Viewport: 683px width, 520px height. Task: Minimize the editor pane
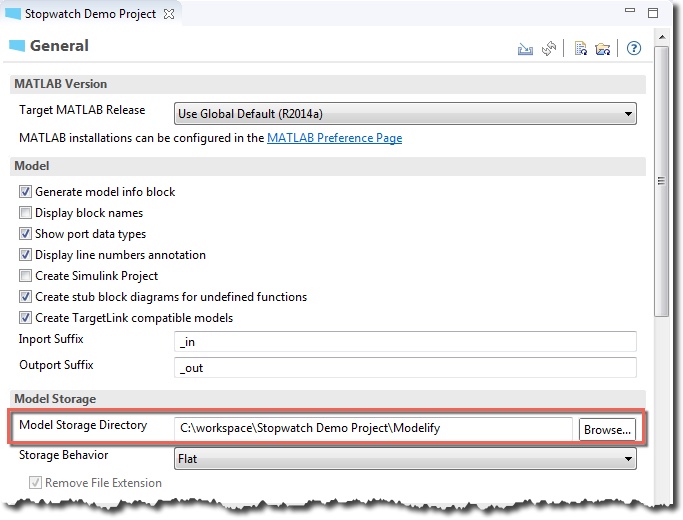tap(630, 10)
